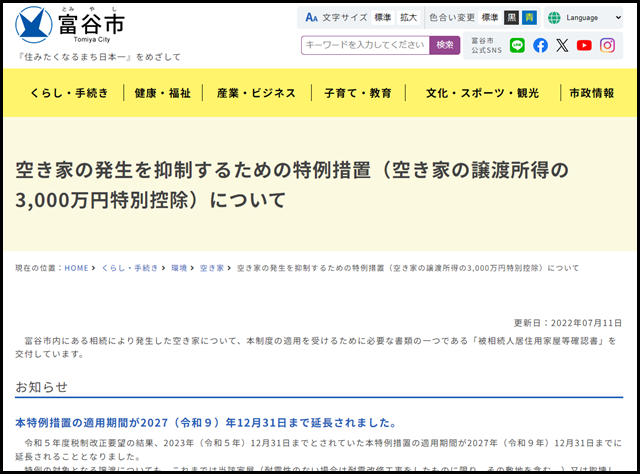Open the X (Twitter) icon
The width and height of the screenshot is (640, 474).
click(x=562, y=45)
